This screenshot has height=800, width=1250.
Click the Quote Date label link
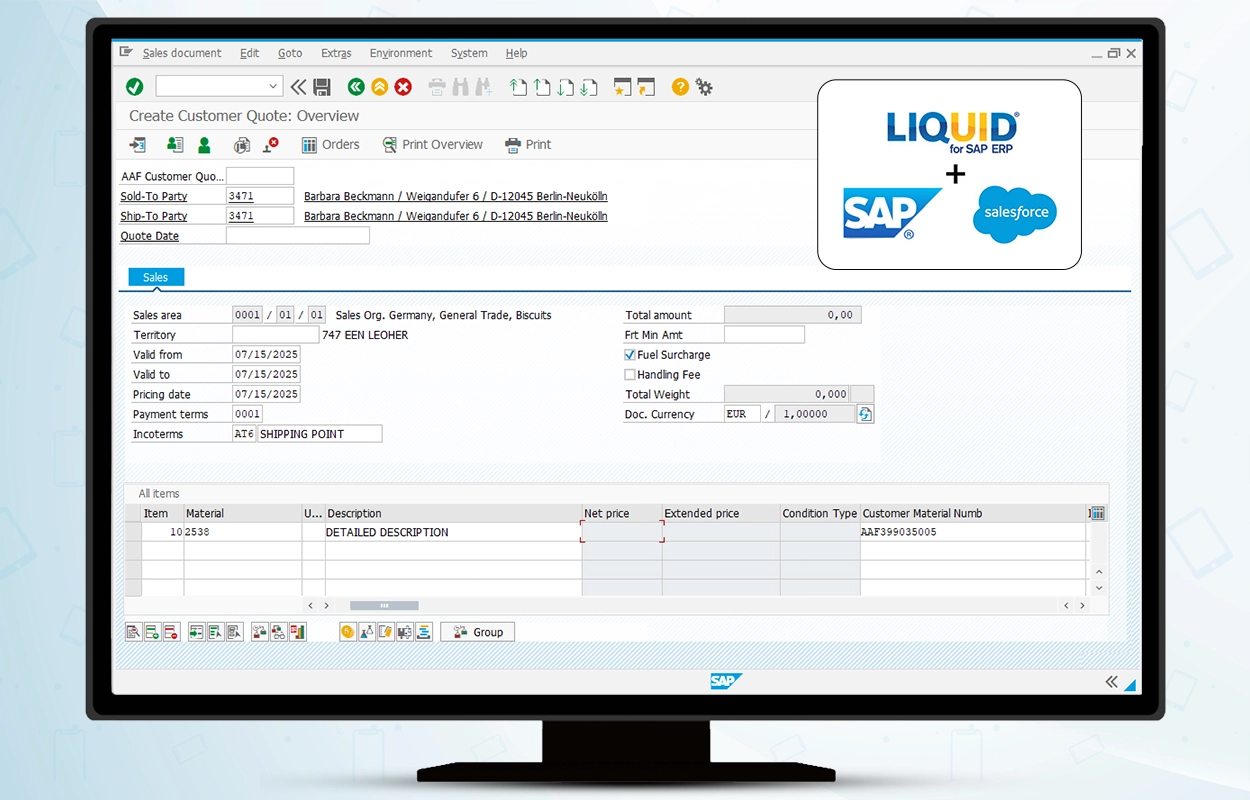[x=150, y=236]
